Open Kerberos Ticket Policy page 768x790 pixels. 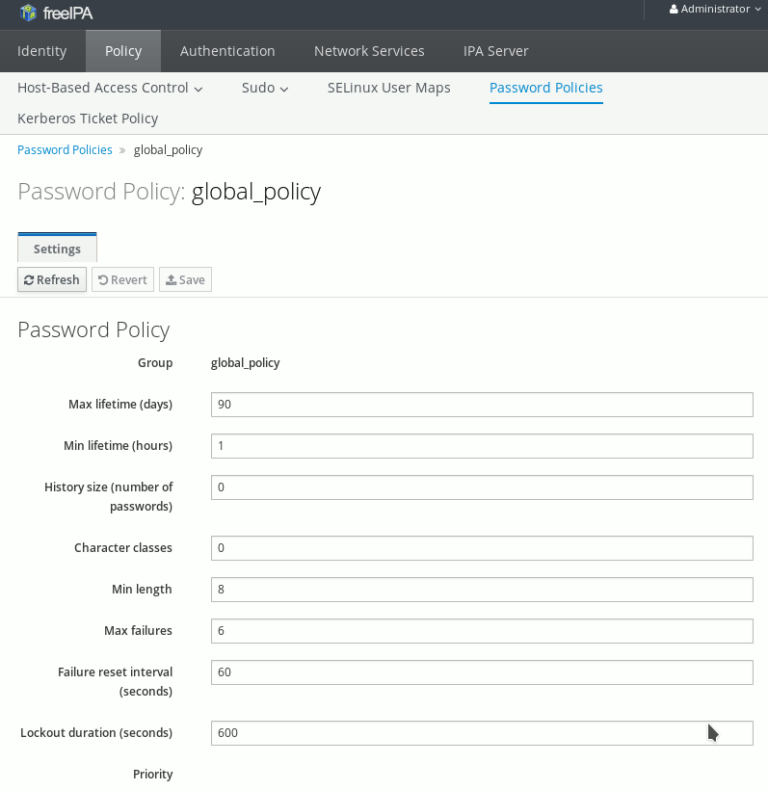point(88,118)
